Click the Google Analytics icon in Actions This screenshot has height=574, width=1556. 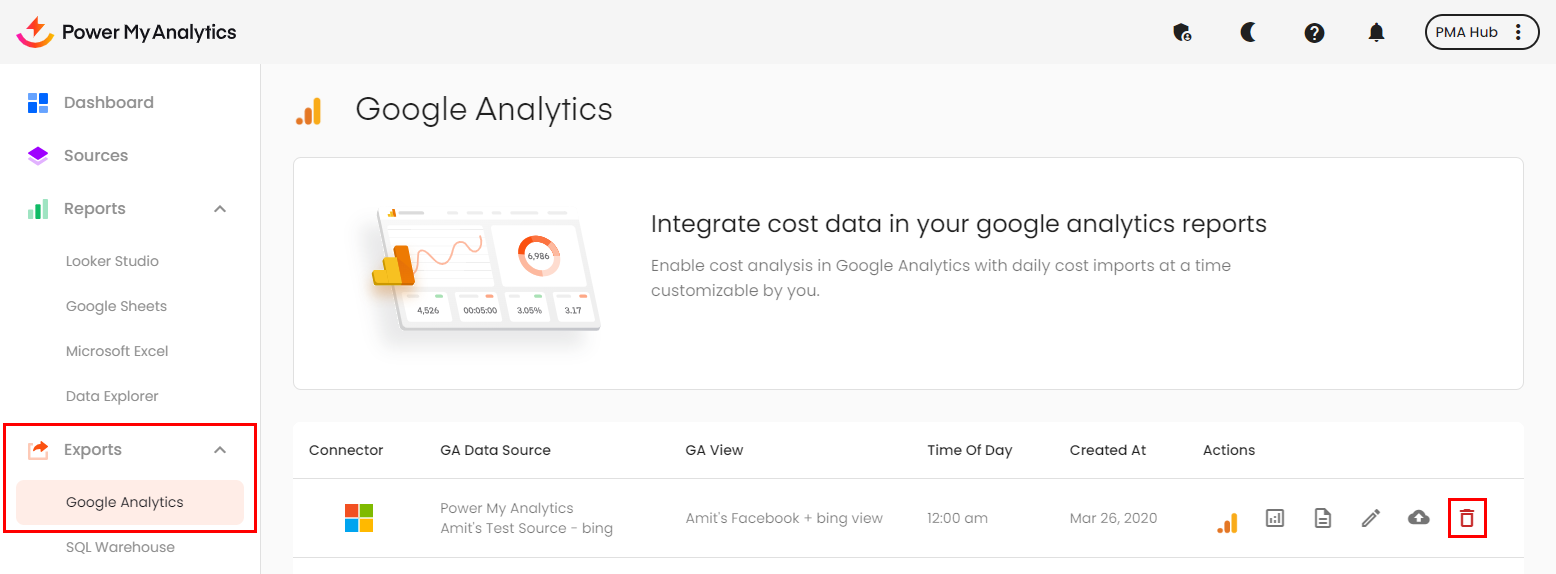click(x=1227, y=520)
